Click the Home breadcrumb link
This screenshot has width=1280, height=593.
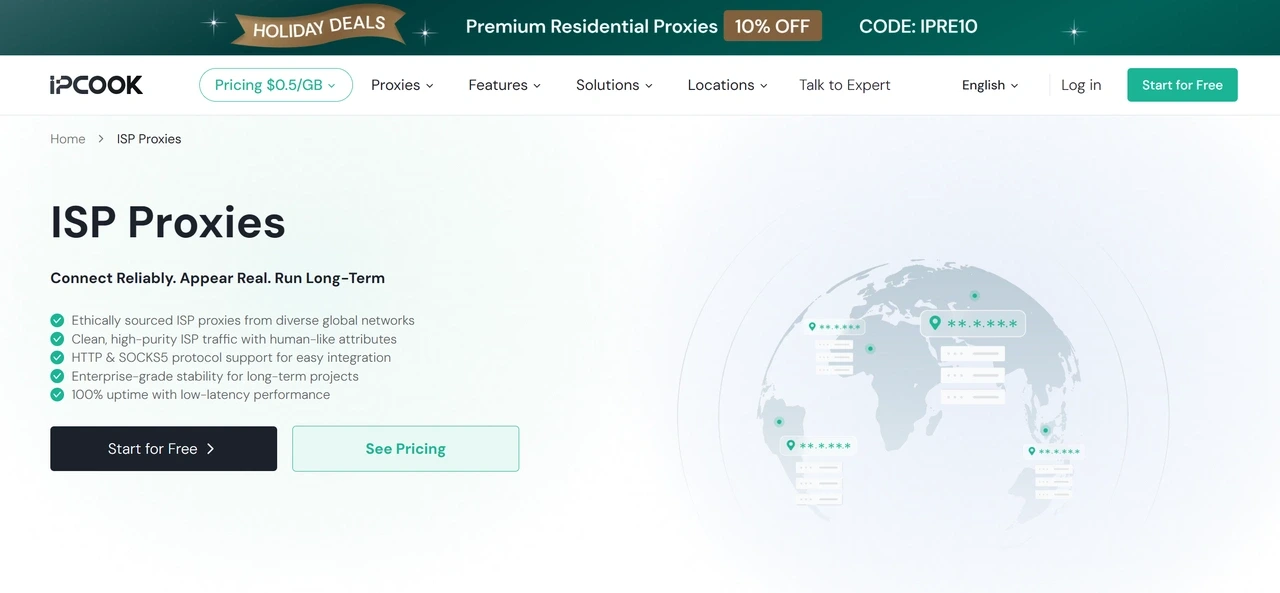[67, 138]
